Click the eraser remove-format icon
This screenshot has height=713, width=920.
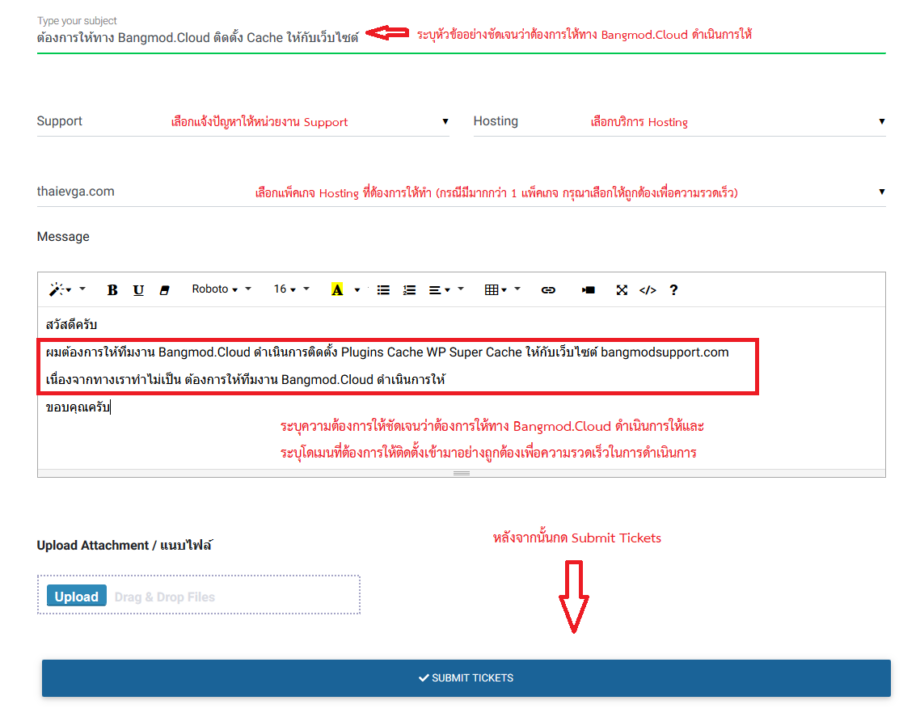(164, 290)
